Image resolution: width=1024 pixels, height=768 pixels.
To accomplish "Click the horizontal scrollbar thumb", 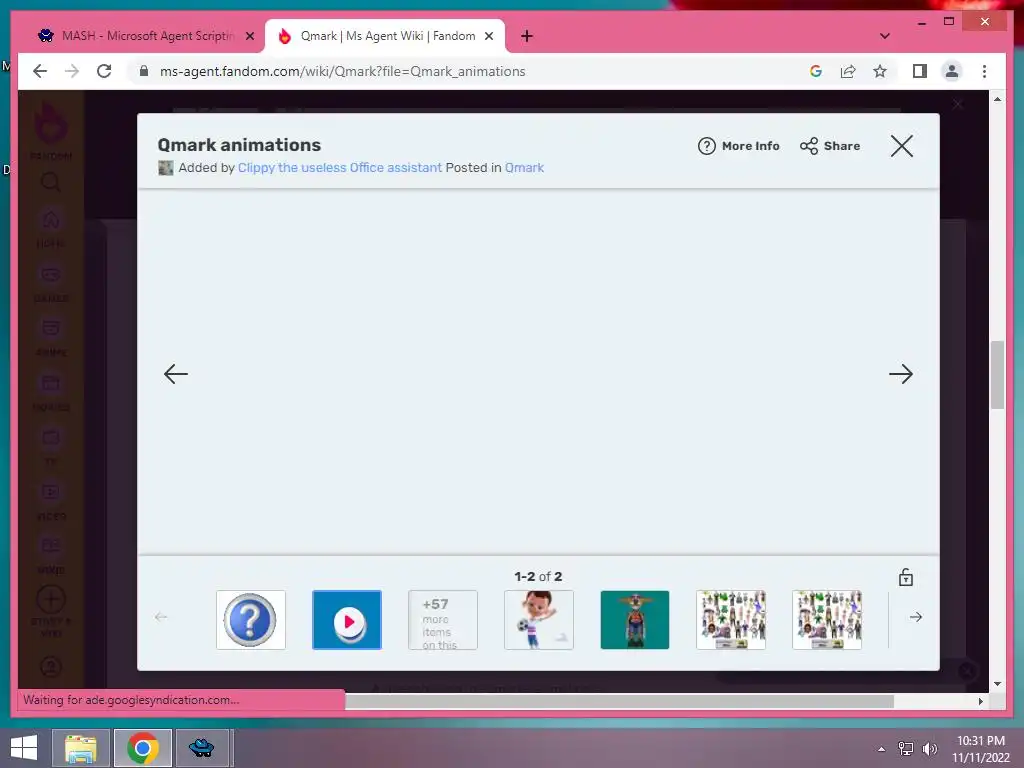I will pos(619,701).
